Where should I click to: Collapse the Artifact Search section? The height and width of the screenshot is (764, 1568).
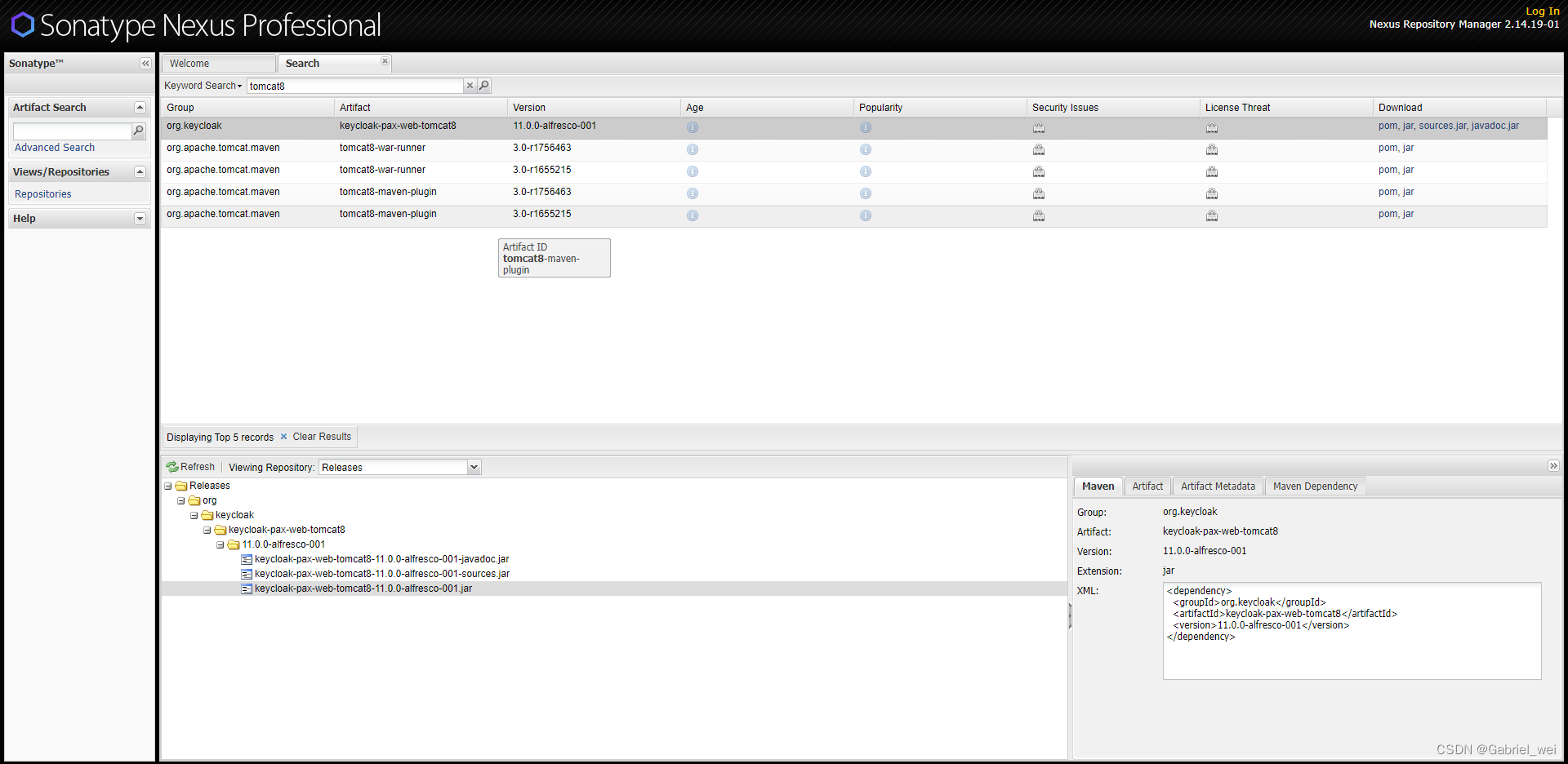pyautogui.click(x=140, y=108)
